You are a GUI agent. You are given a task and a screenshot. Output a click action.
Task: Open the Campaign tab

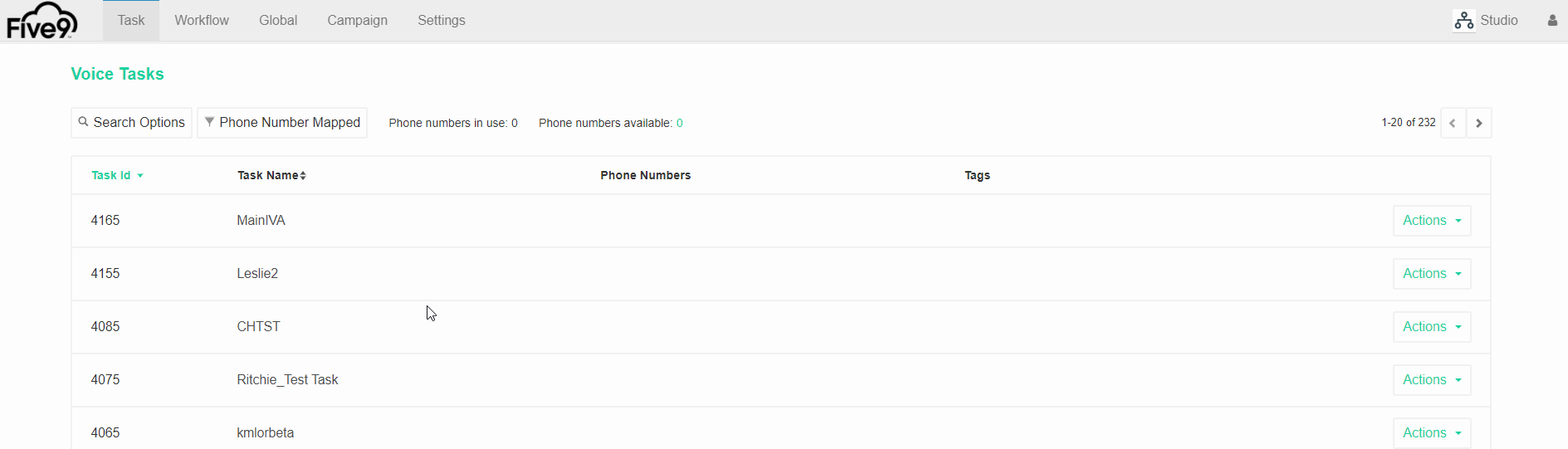tap(357, 21)
